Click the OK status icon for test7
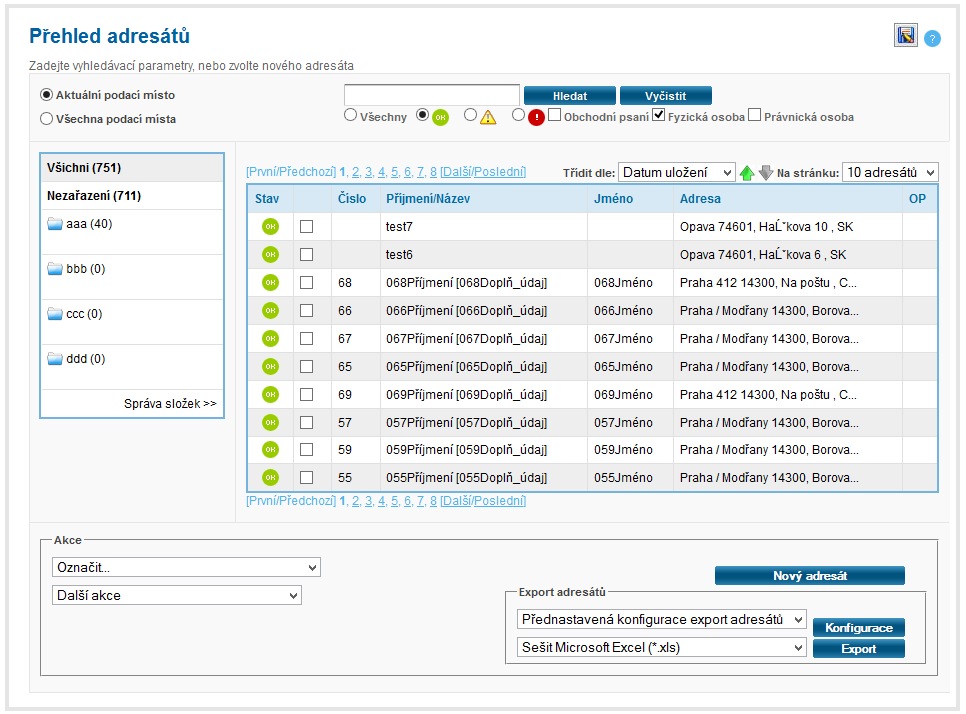Screen dimensions: 966x714 [270, 227]
